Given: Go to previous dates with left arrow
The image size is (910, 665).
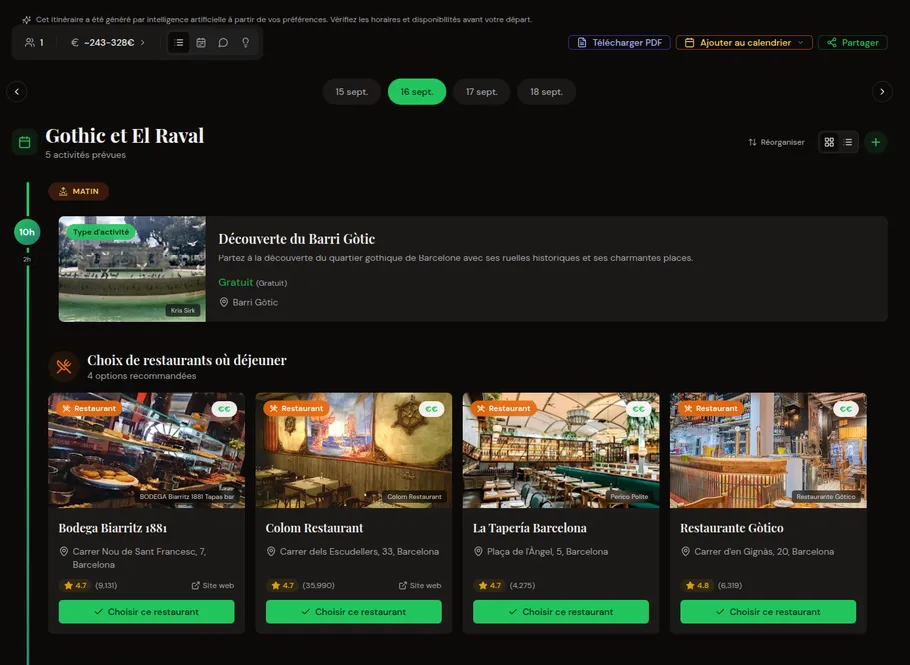Looking at the screenshot, I should 17,92.
